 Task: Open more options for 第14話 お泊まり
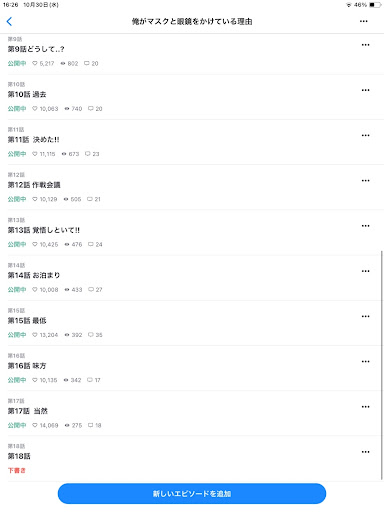point(365,271)
